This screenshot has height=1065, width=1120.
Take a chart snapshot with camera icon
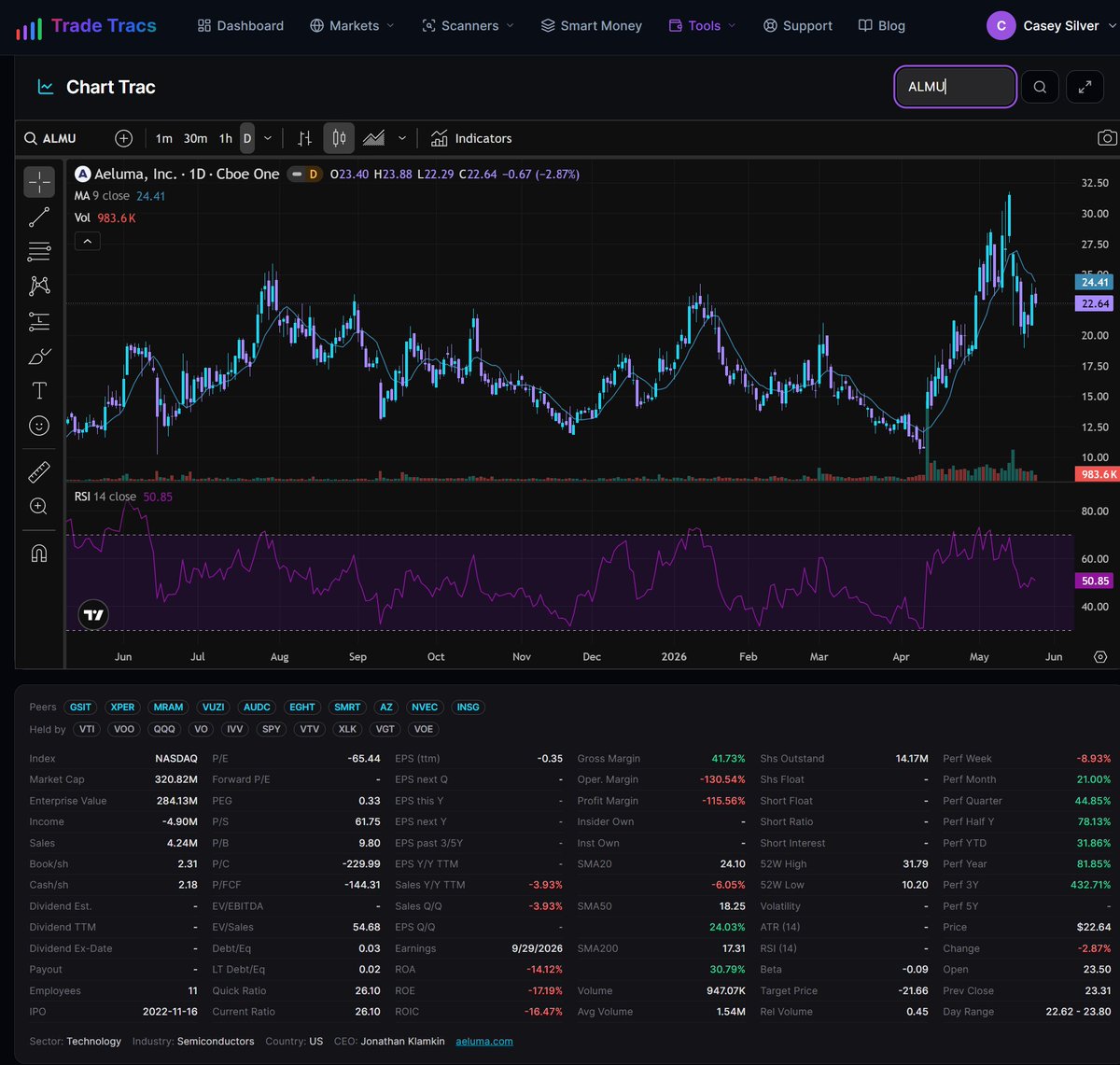[1107, 138]
